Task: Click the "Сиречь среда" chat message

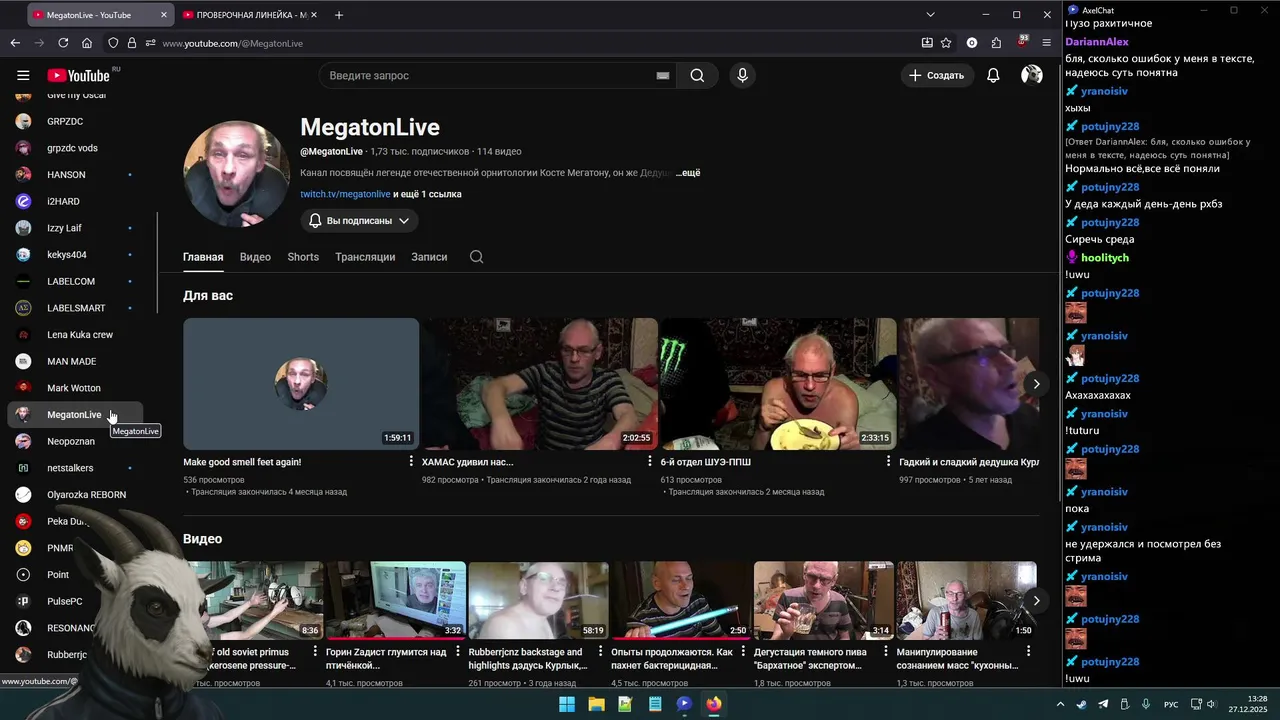Action: click(1100, 239)
